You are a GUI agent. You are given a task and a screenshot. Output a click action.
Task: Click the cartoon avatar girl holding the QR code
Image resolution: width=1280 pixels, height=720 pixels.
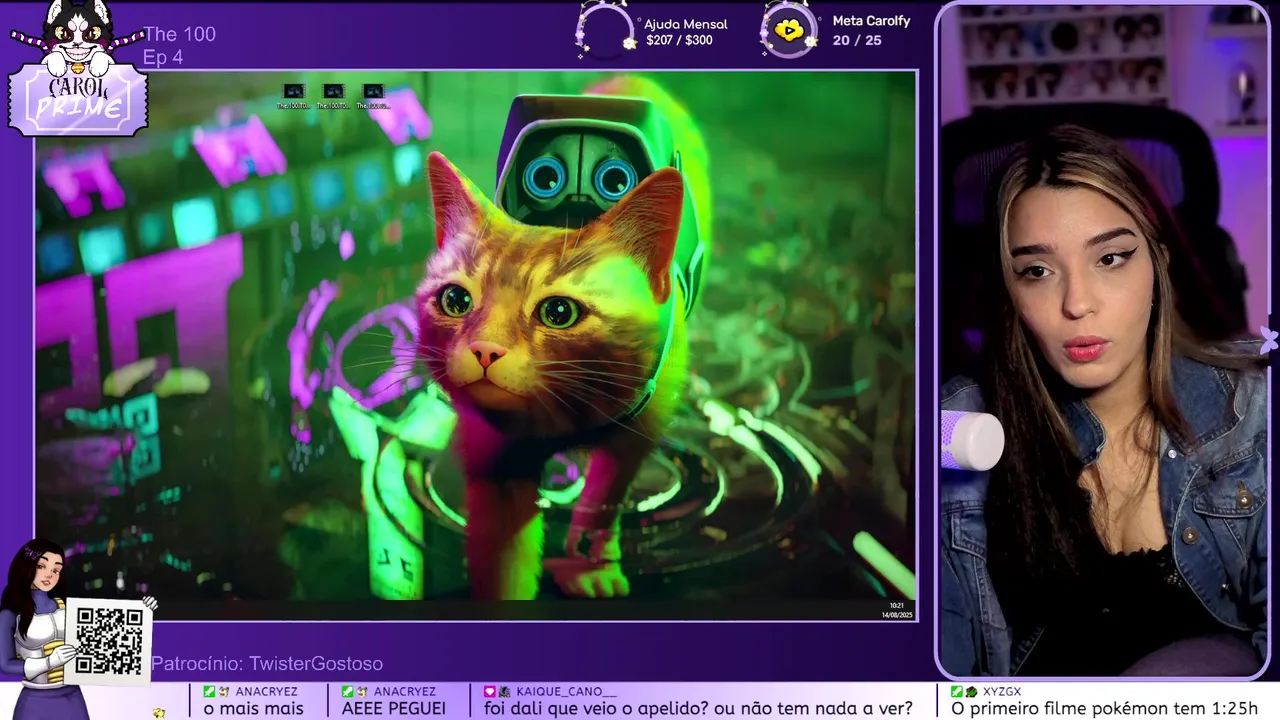click(x=40, y=630)
